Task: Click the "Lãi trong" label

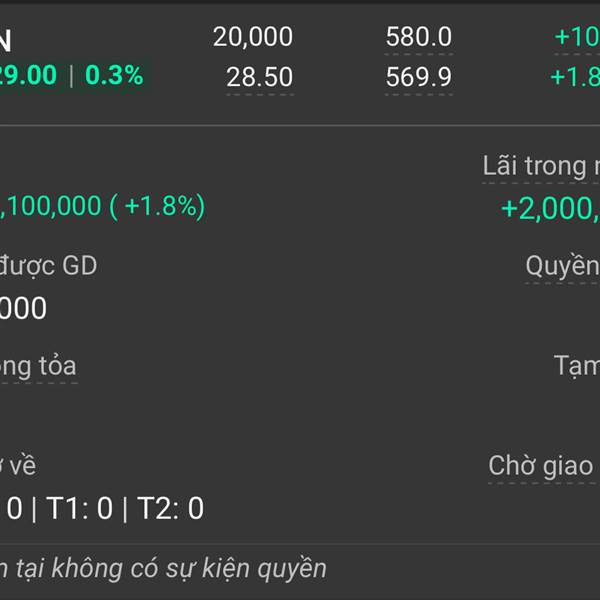Action: coord(540,166)
